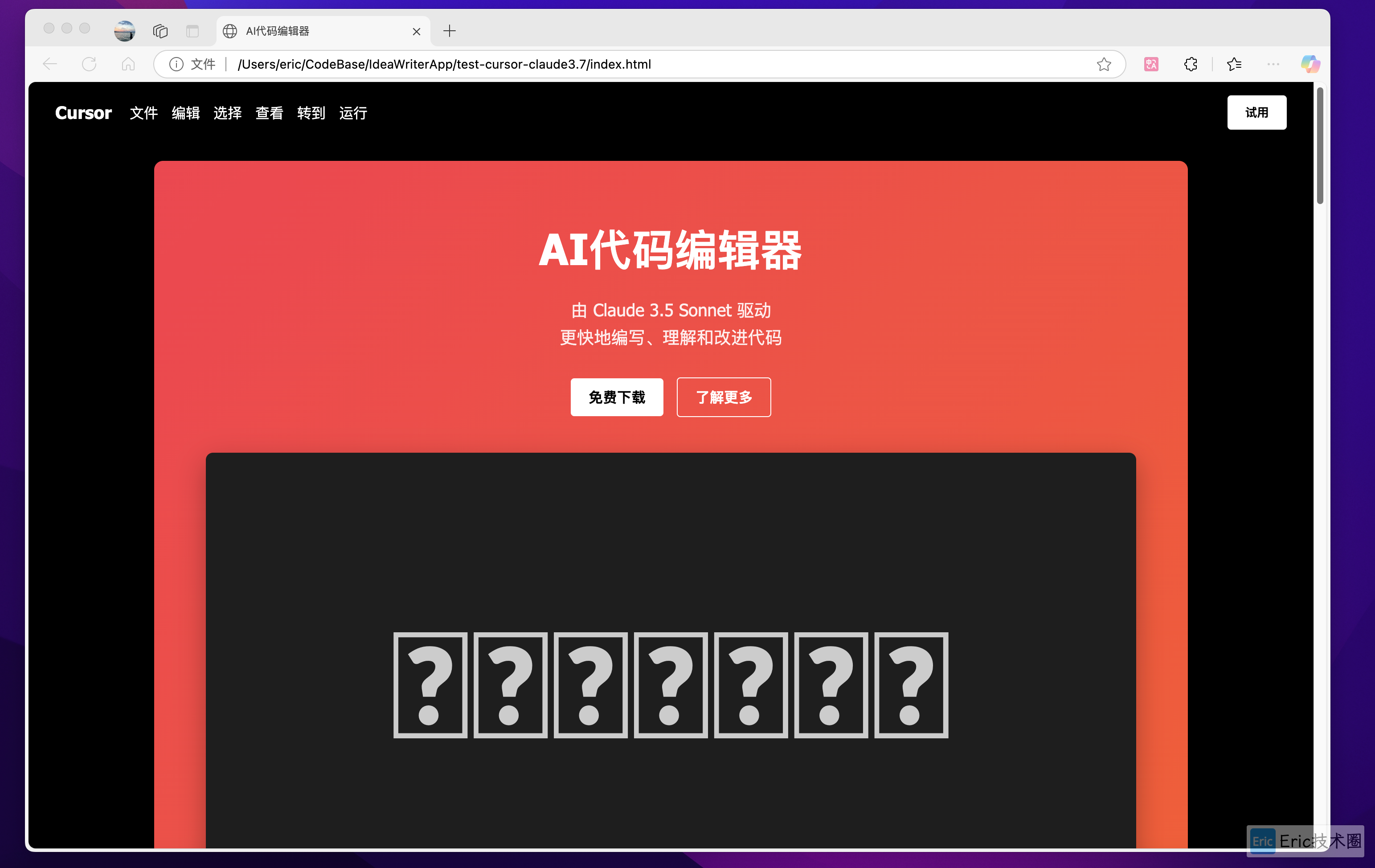Open the favorites list icon
Viewport: 1375px width, 868px height.
(1234, 64)
